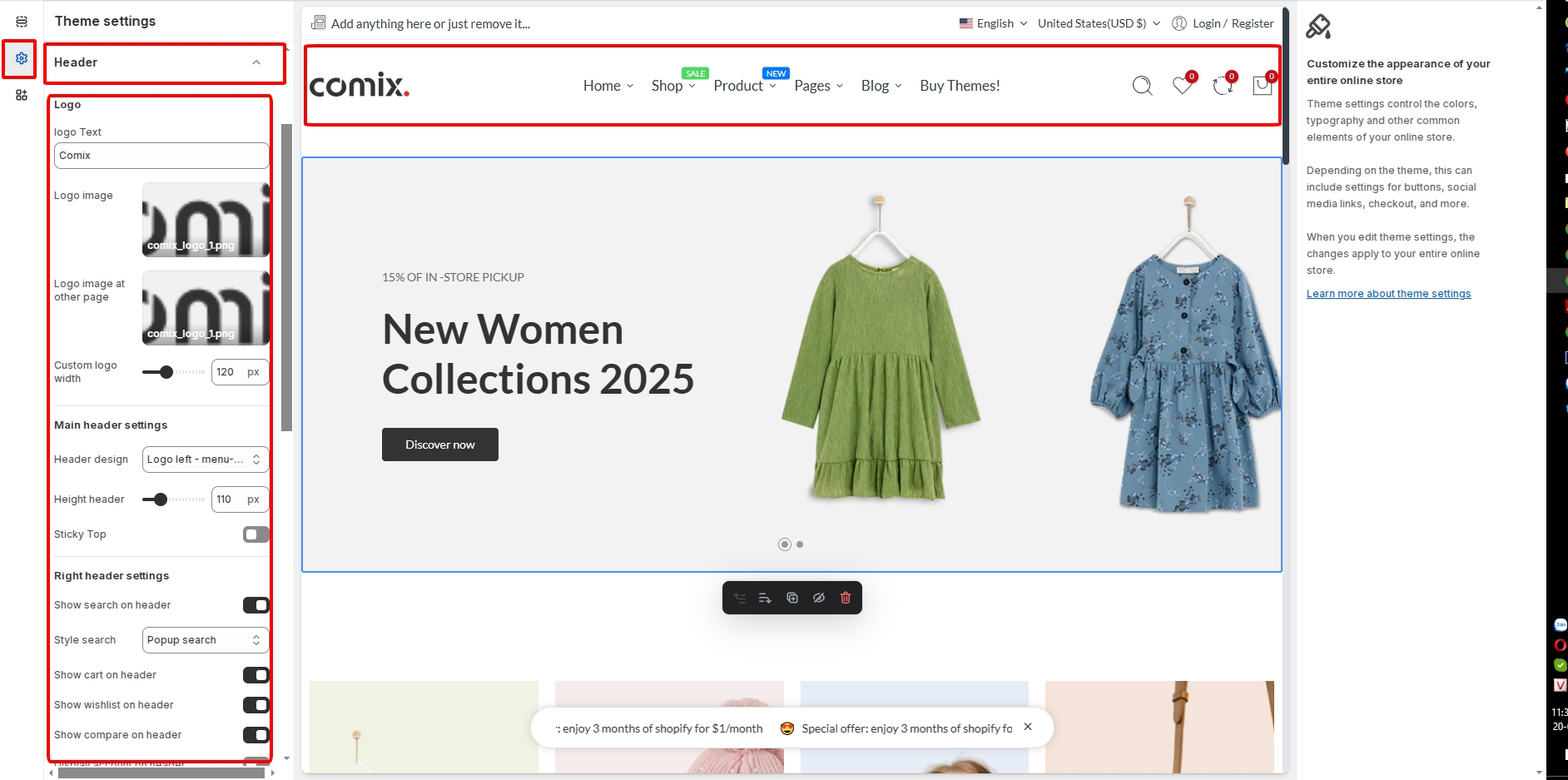Click the Custom logo width slider

[x=173, y=372]
